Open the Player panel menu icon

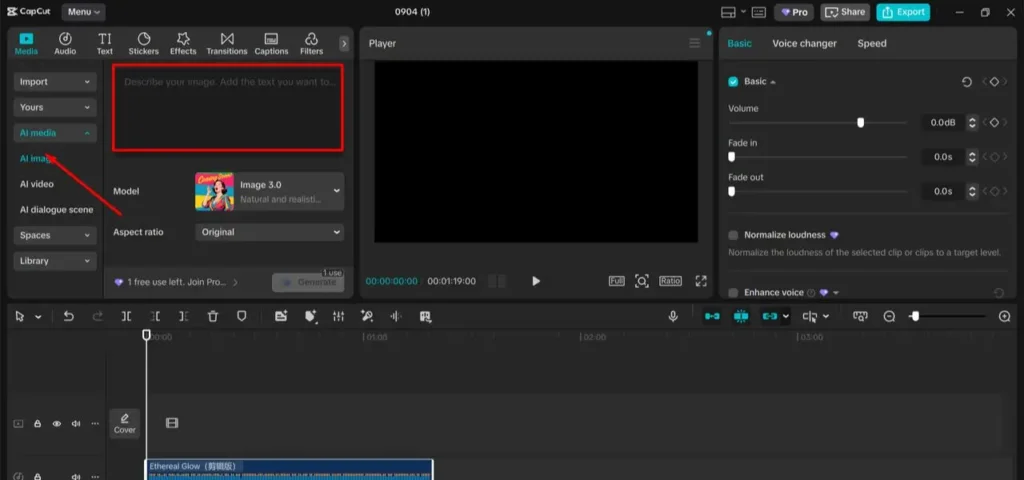(x=694, y=43)
